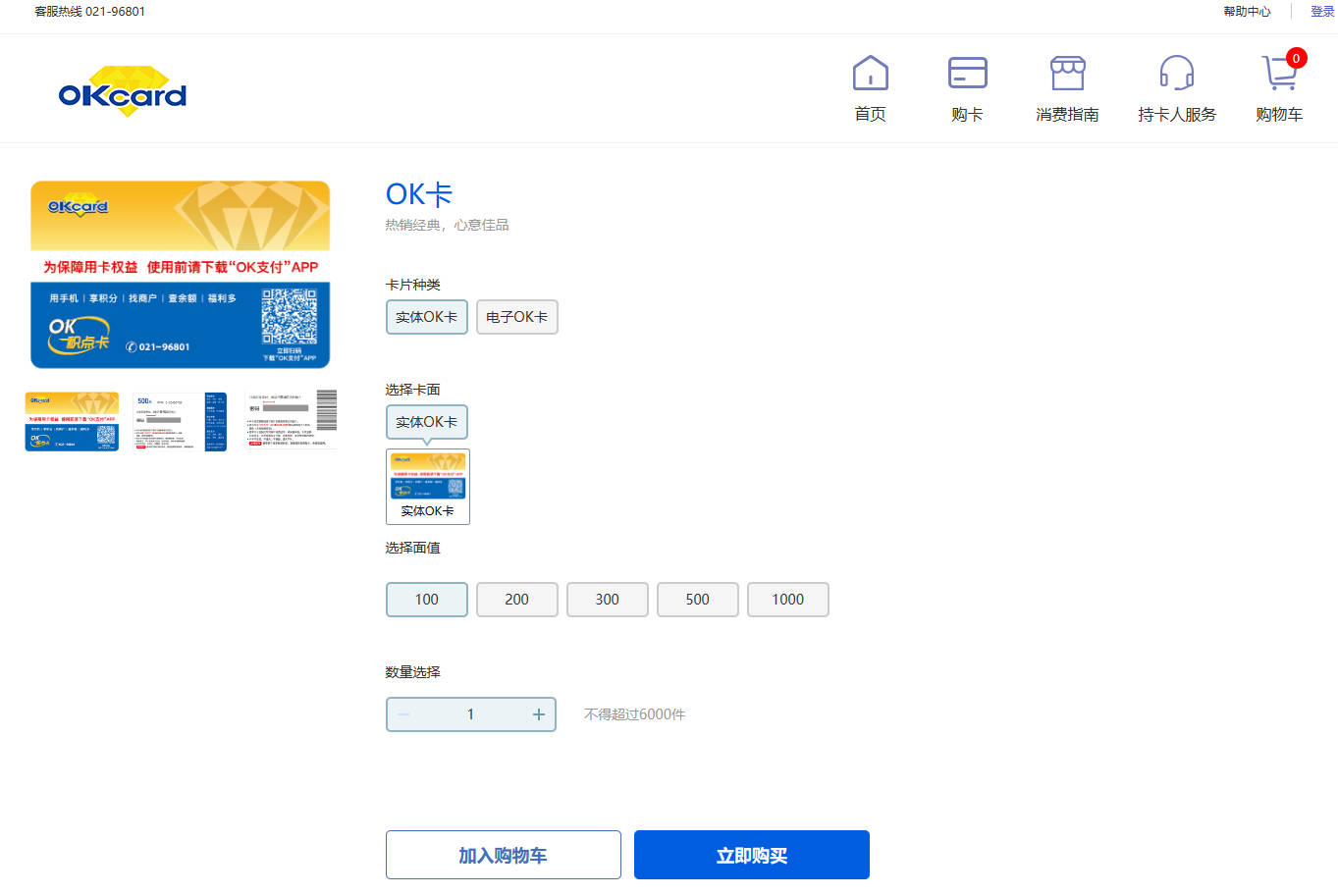The width and height of the screenshot is (1338, 896).
Task: Open the card purchase icon
Action: [x=968, y=74]
